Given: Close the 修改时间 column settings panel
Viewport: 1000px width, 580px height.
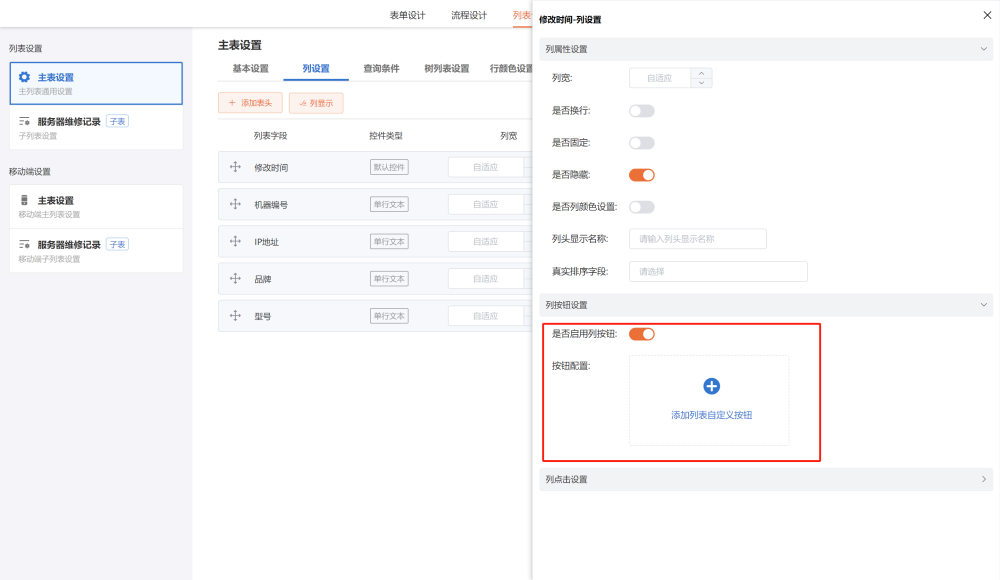Looking at the screenshot, I should tap(988, 17).
